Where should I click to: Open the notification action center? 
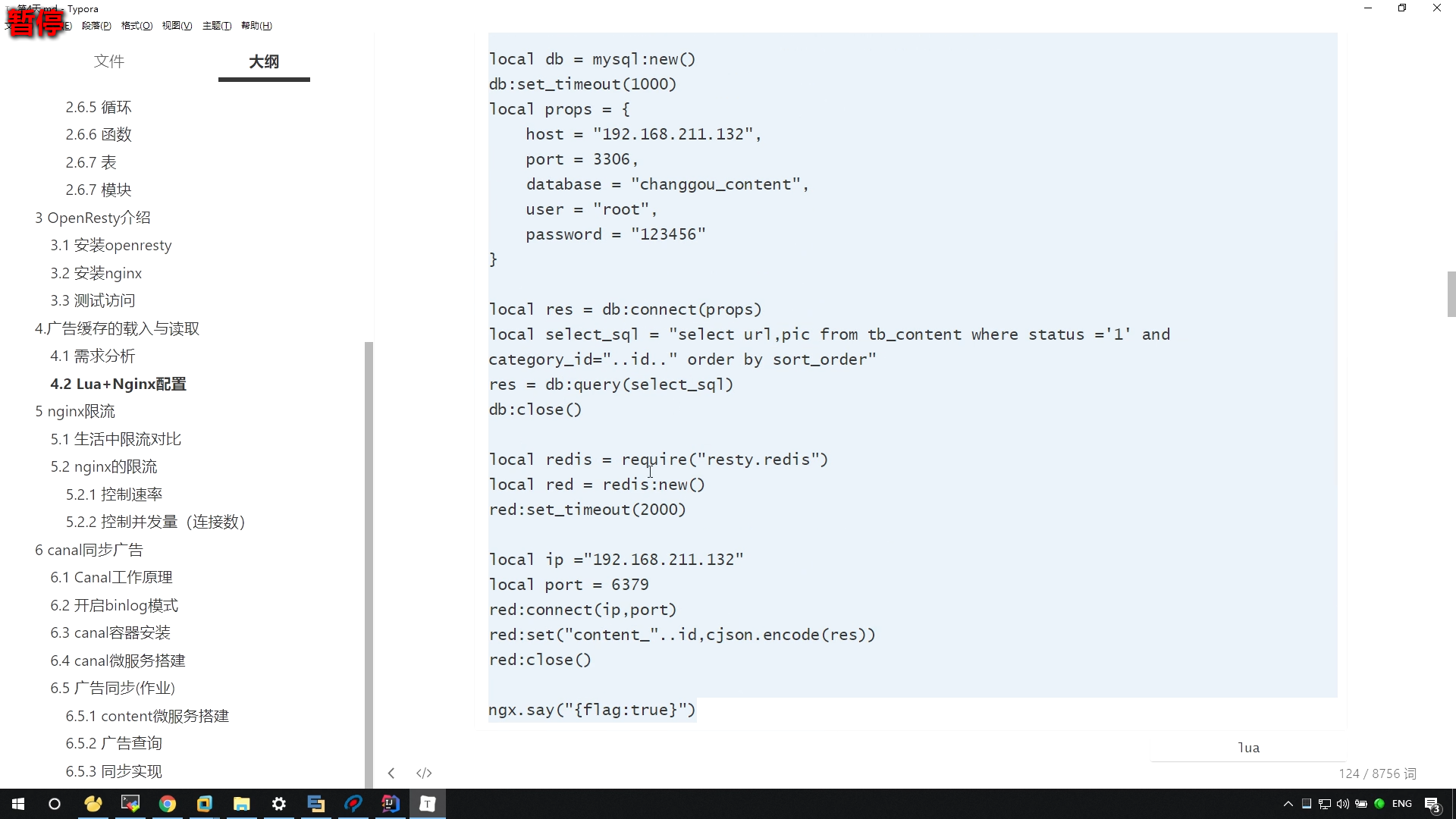[1432, 805]
